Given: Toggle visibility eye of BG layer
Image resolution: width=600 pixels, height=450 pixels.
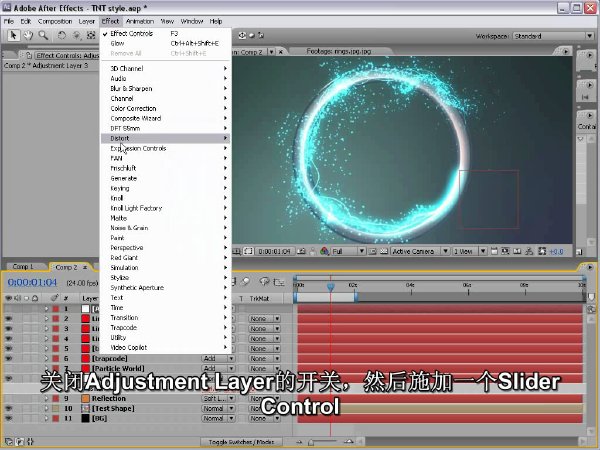Looking at the screenshot, I should click(8, 418).
